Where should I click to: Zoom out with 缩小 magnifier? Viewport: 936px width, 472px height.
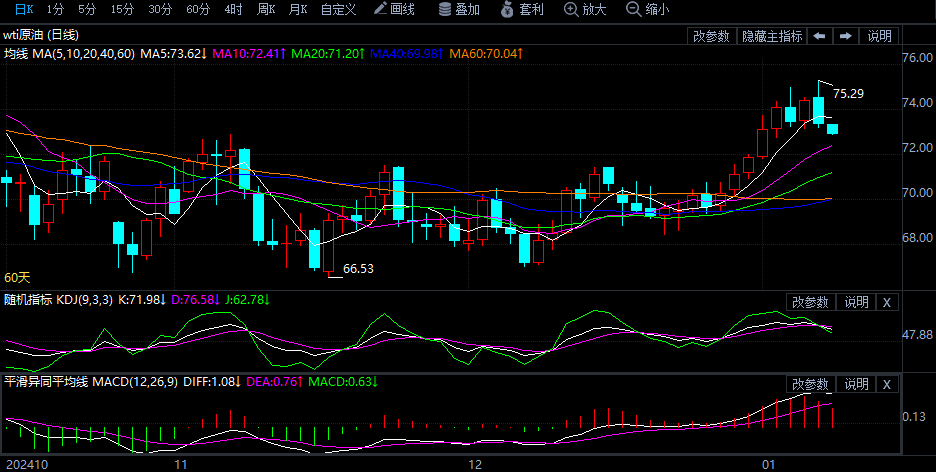pos(647,9)
